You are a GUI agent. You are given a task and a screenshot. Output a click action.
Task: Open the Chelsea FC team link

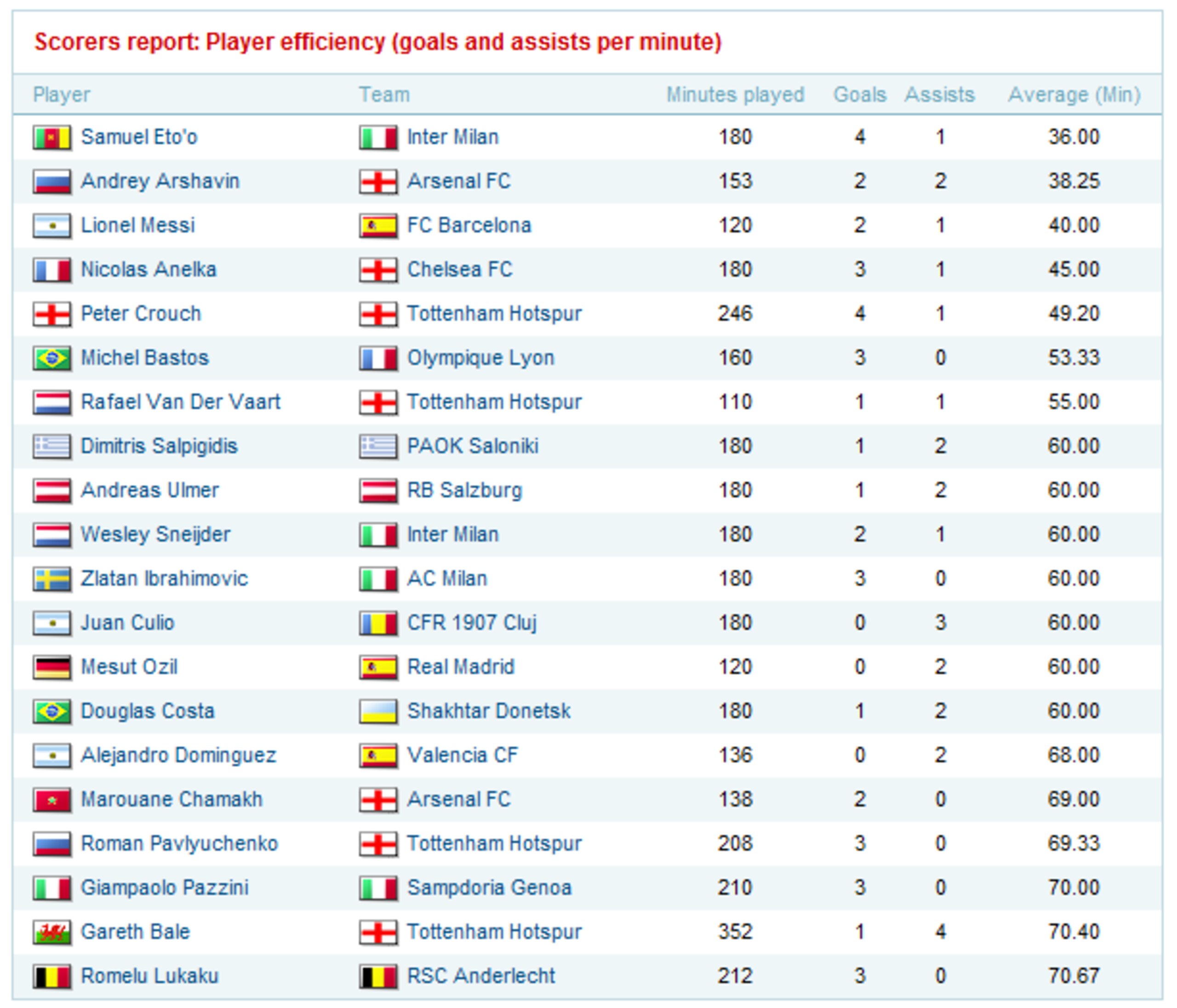point(460,269)
